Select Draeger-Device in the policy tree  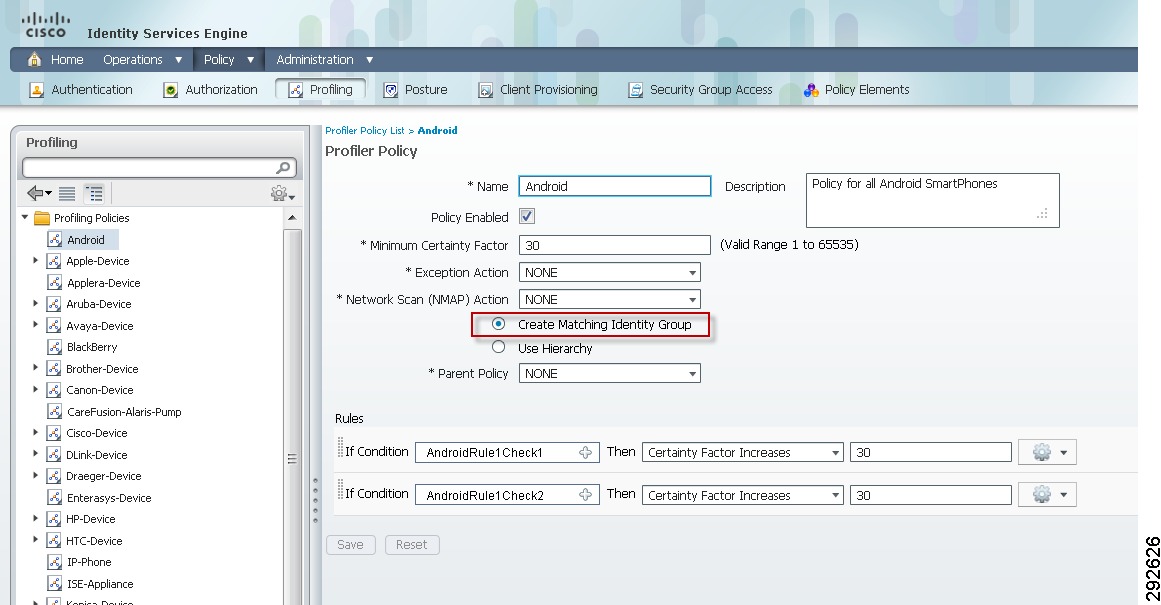(x=104, y=476)
